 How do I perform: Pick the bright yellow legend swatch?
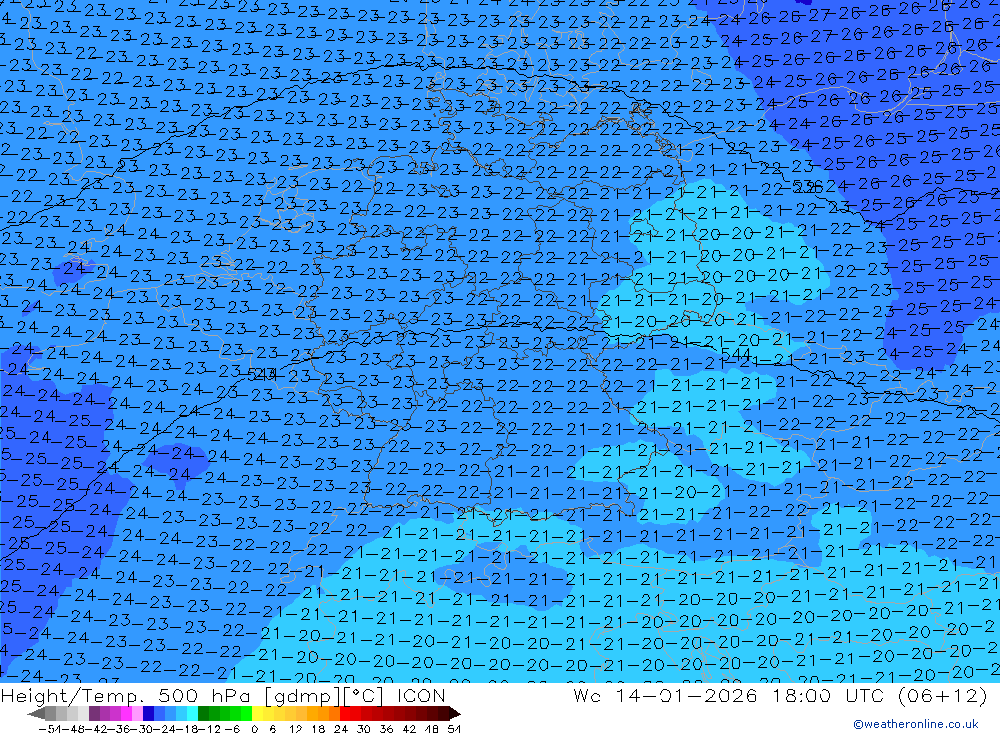tap(257, 714)
